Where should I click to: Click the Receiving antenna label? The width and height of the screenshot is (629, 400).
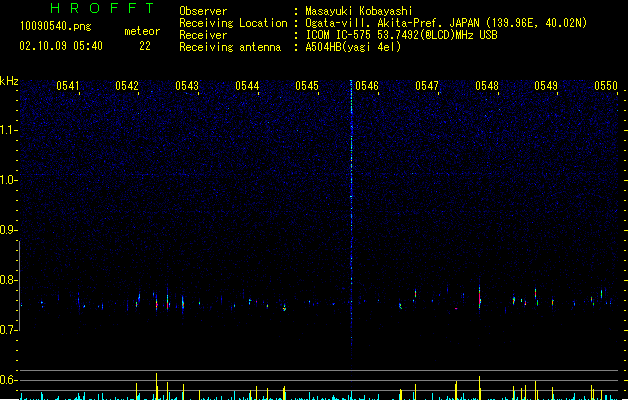tap(230, 47)
